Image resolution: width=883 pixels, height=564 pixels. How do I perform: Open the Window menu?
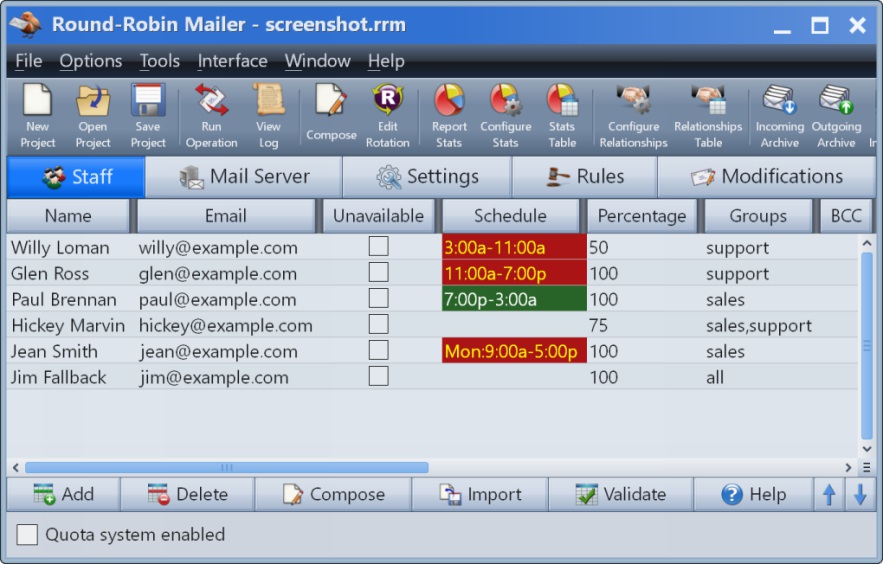[x=317, y=61]
